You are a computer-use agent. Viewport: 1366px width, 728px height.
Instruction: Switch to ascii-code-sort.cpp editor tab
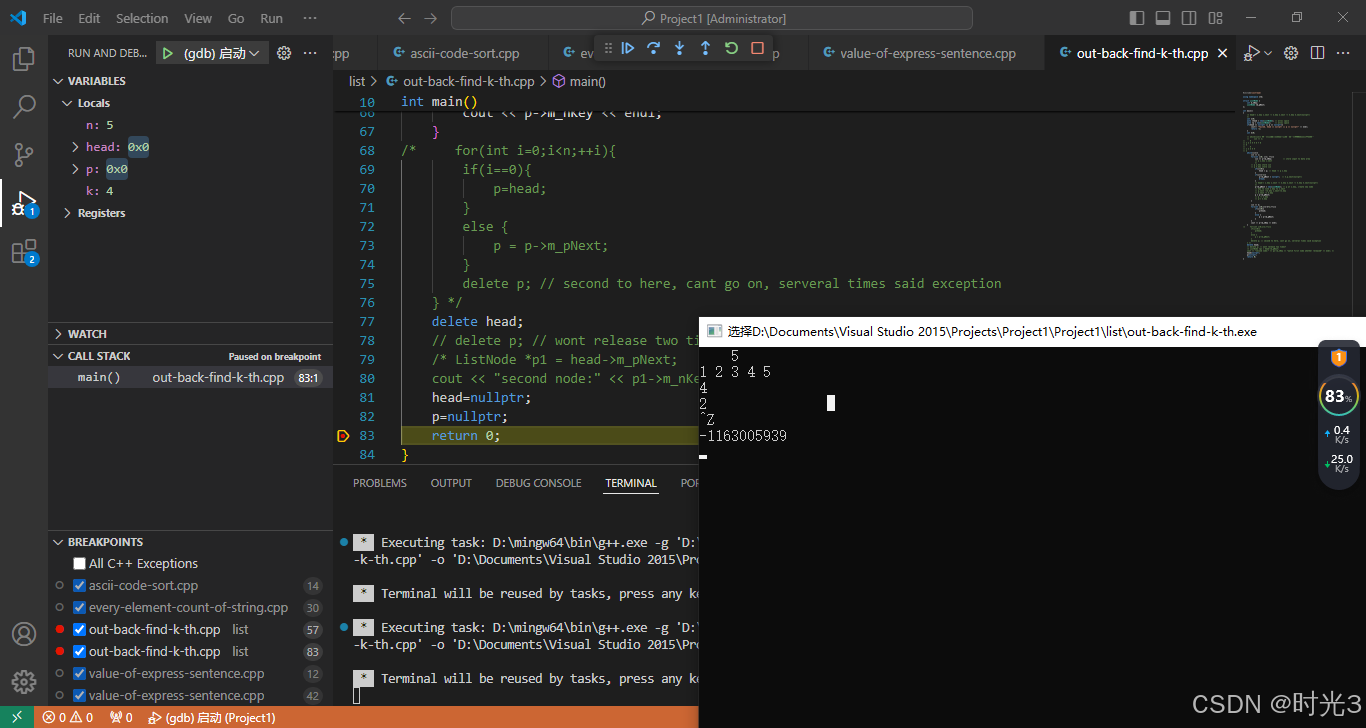[x=464, y=53]
